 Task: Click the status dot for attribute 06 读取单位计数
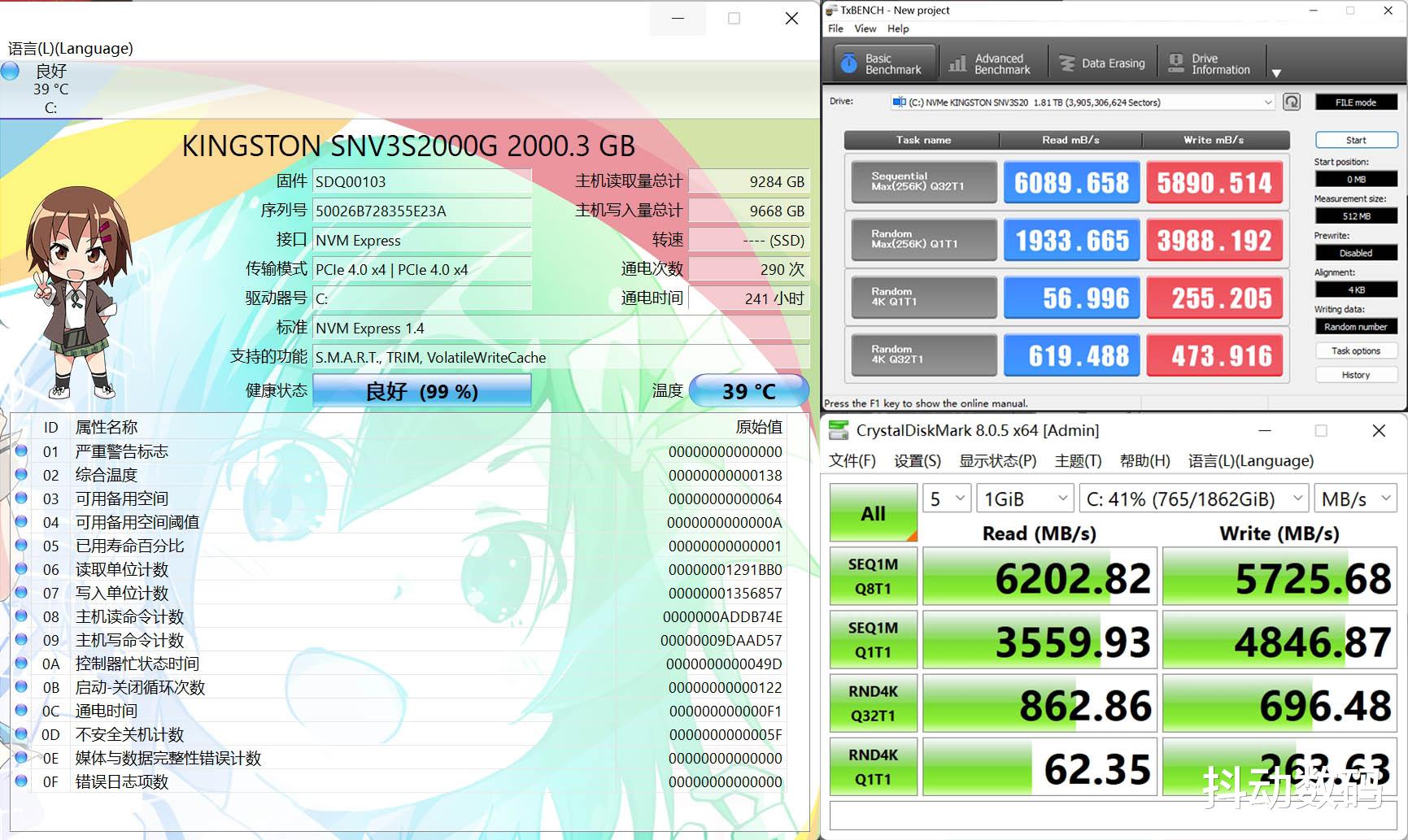(x=21, y=568)
